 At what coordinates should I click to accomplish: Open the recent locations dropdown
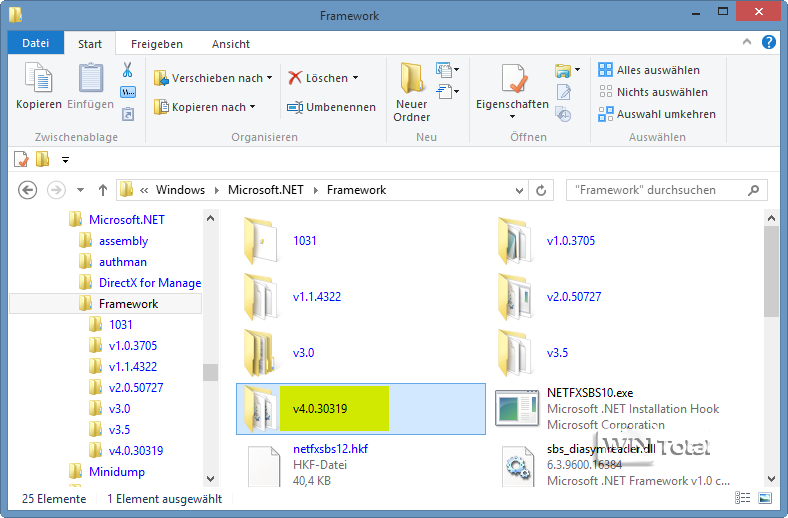click(x=80, y=190)
